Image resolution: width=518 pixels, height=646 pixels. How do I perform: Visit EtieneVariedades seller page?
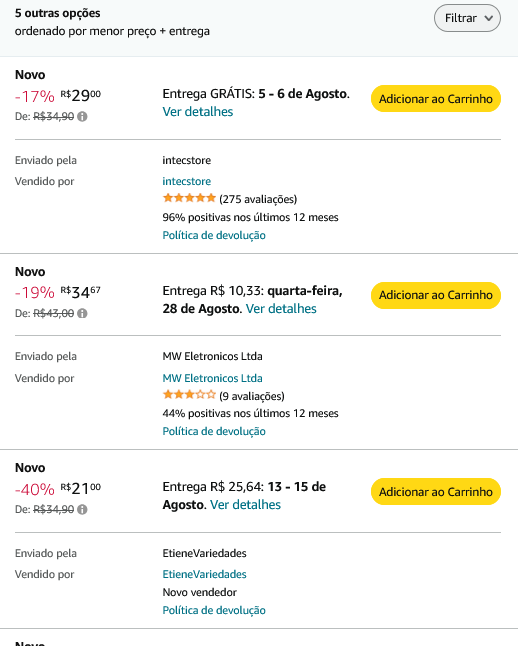click(204, 574)
